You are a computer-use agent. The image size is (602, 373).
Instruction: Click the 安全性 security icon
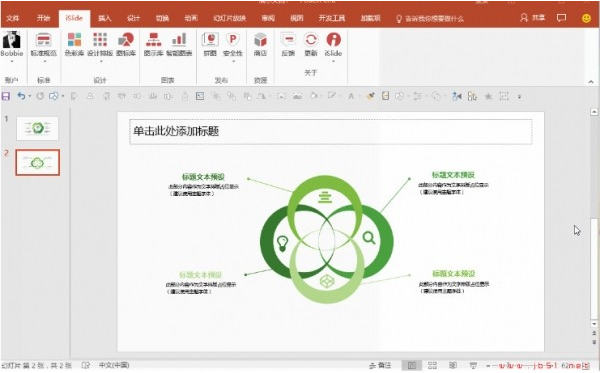pos(233,44)
